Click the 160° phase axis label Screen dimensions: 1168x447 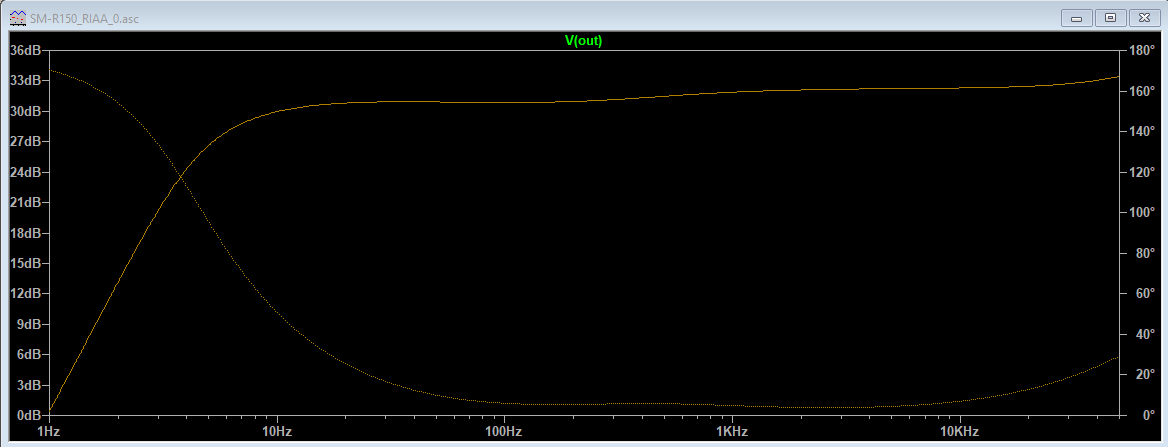pos(1143,92)
